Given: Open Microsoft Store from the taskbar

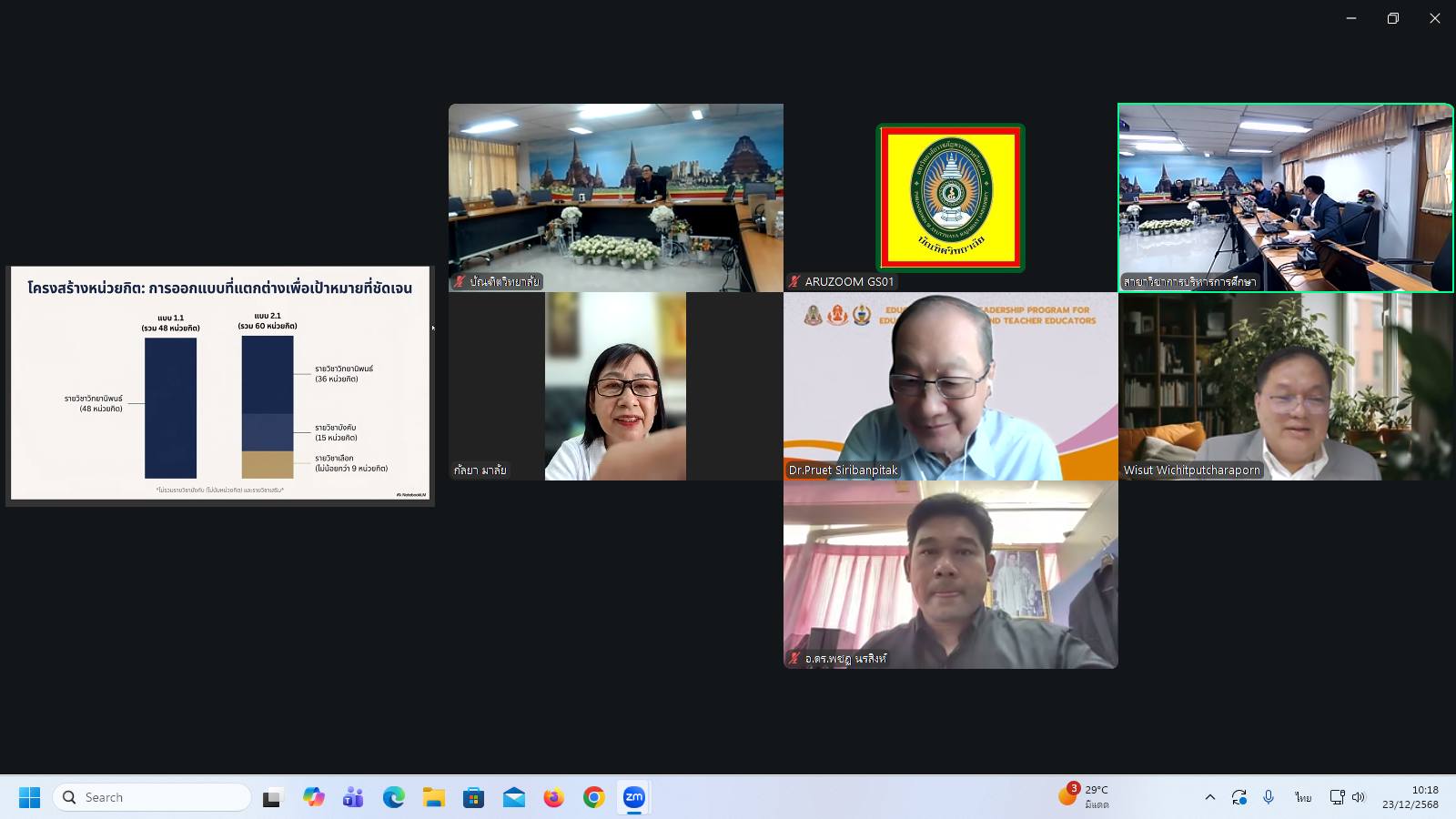Looking at the screenshot, I should pyautogui.click(x=474, y=797).
